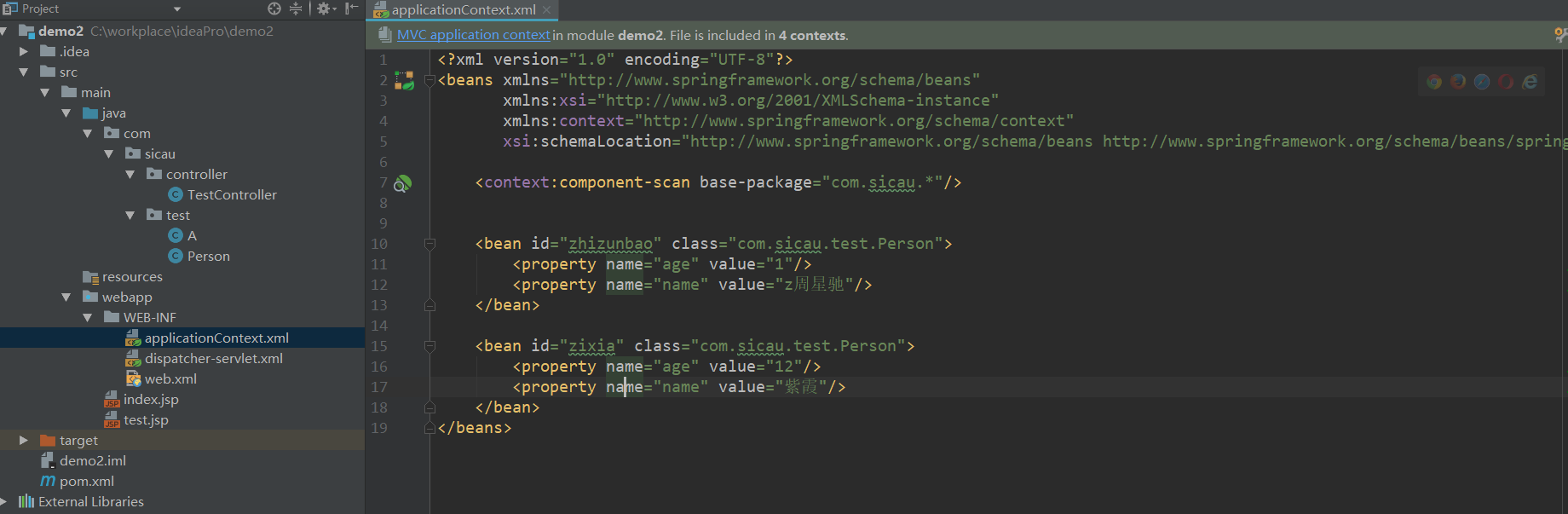Click the MVC application context link
The height and width of the screenshot is (514, 1568).
473,35
